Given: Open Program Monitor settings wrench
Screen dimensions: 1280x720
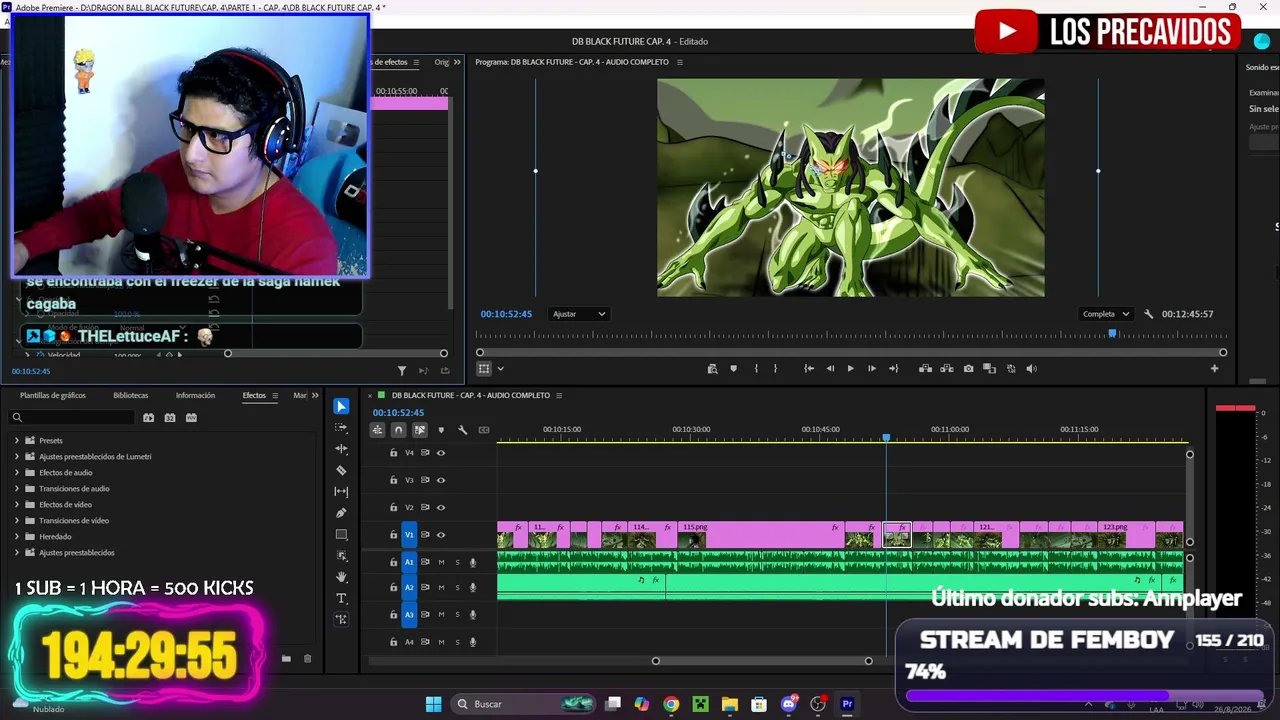Looking at the screenshot, I should coord(1148,314).
